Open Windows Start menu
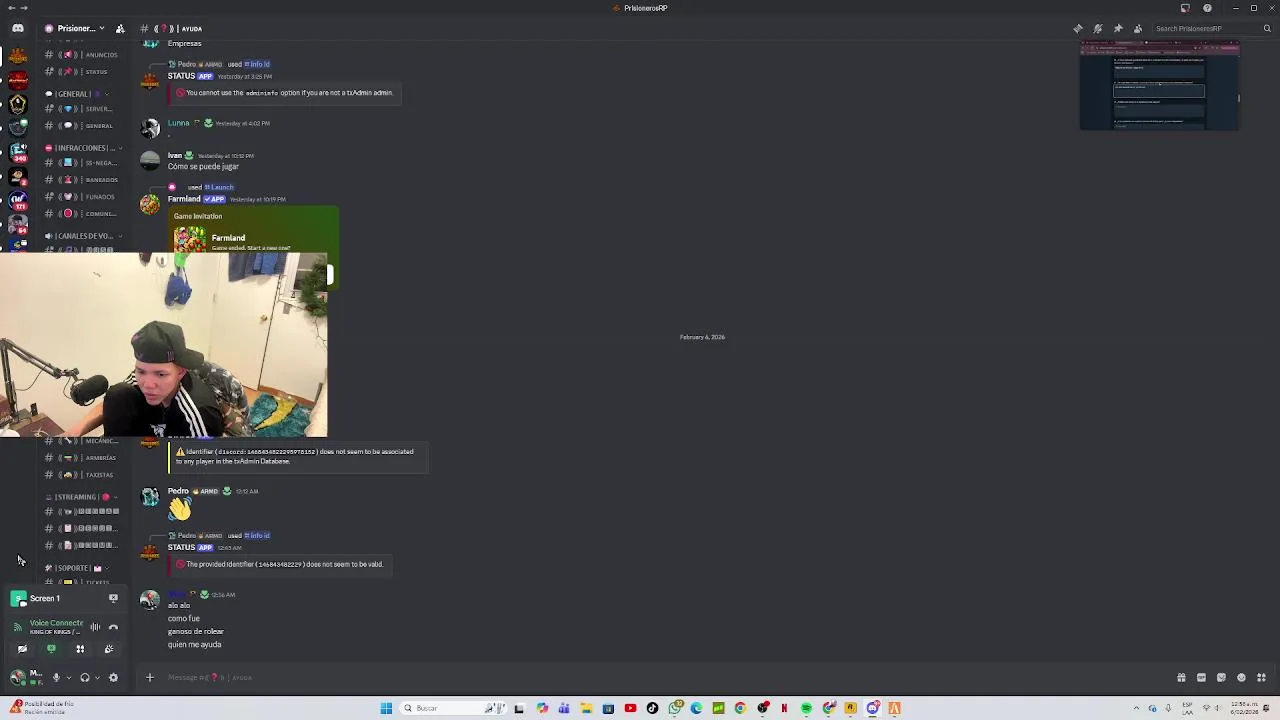1280x720 pixels. point(386,708)
